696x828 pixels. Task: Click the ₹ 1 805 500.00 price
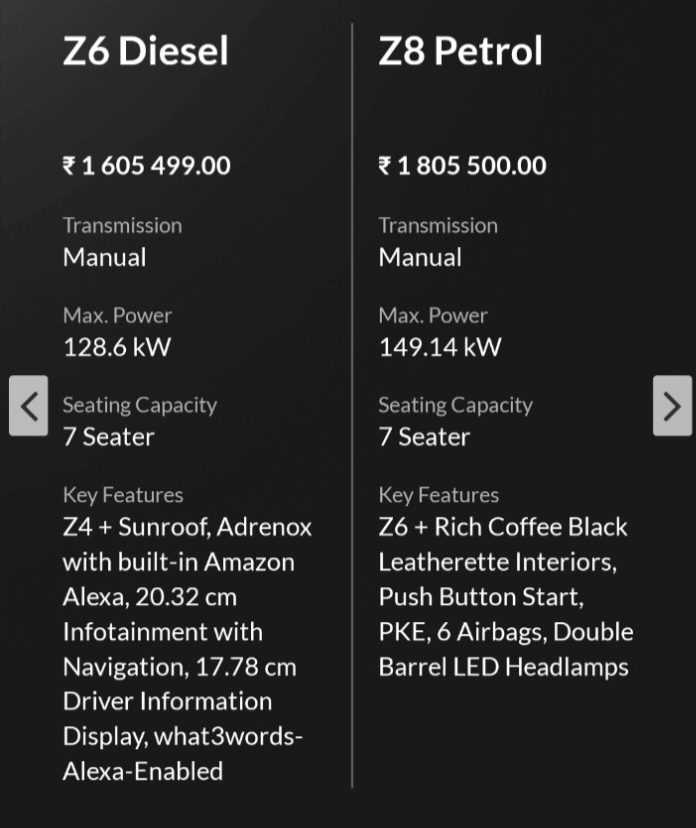coord(462,166)
